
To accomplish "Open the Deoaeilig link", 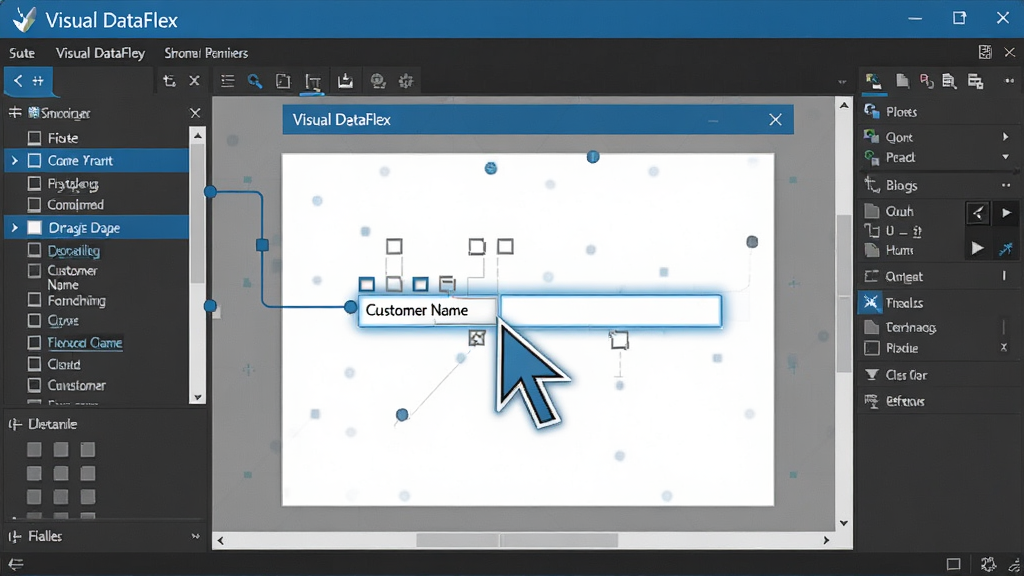I will click(73, 251).
